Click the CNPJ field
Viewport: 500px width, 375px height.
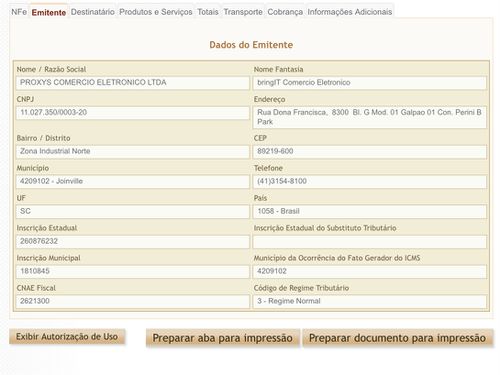pyautogui.click(x=133, y=113)
